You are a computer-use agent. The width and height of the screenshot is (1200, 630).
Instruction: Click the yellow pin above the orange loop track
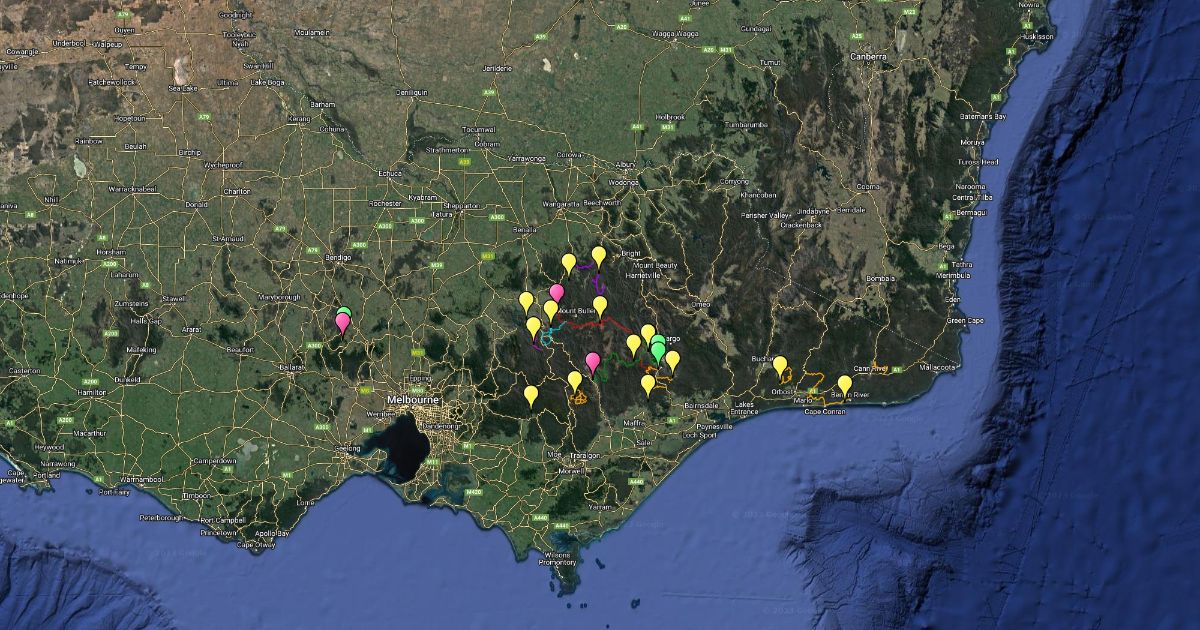pos(575,381)
